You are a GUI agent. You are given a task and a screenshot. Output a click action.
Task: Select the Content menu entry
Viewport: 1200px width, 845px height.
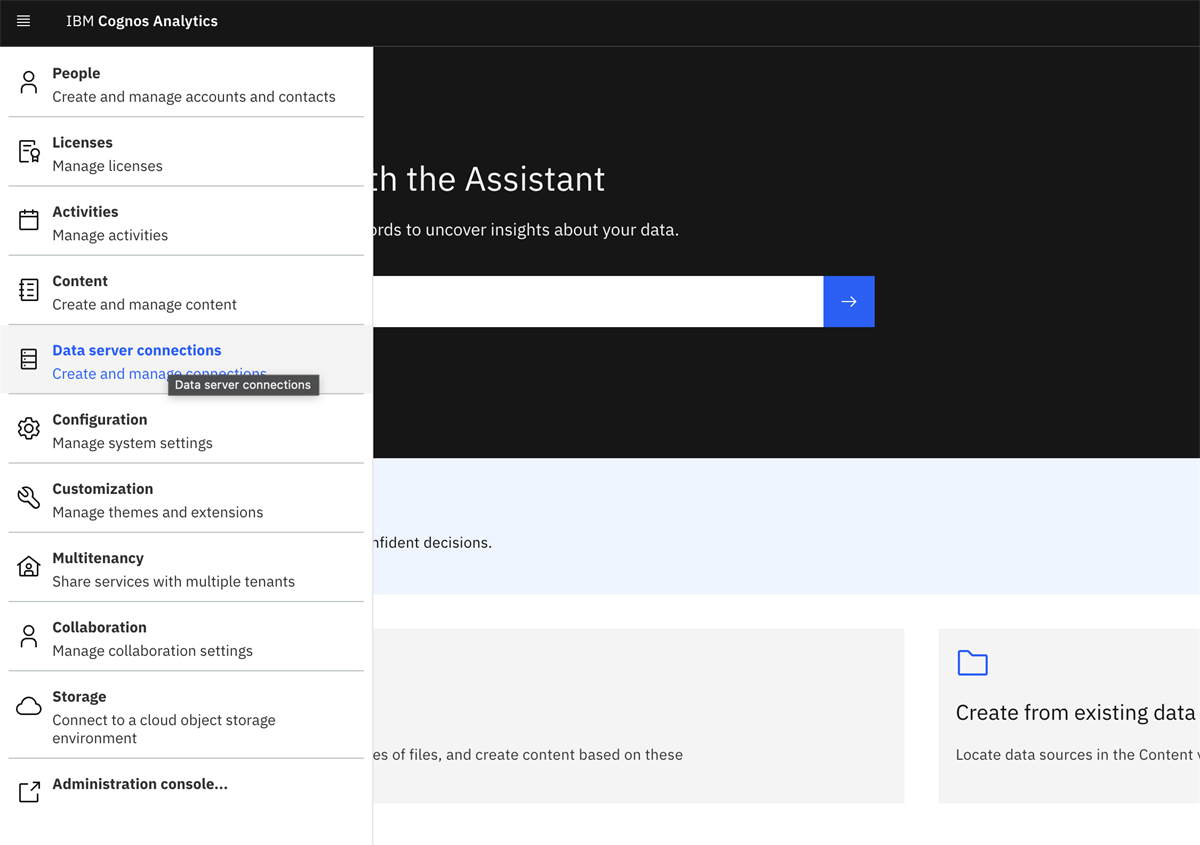(80, 281)
